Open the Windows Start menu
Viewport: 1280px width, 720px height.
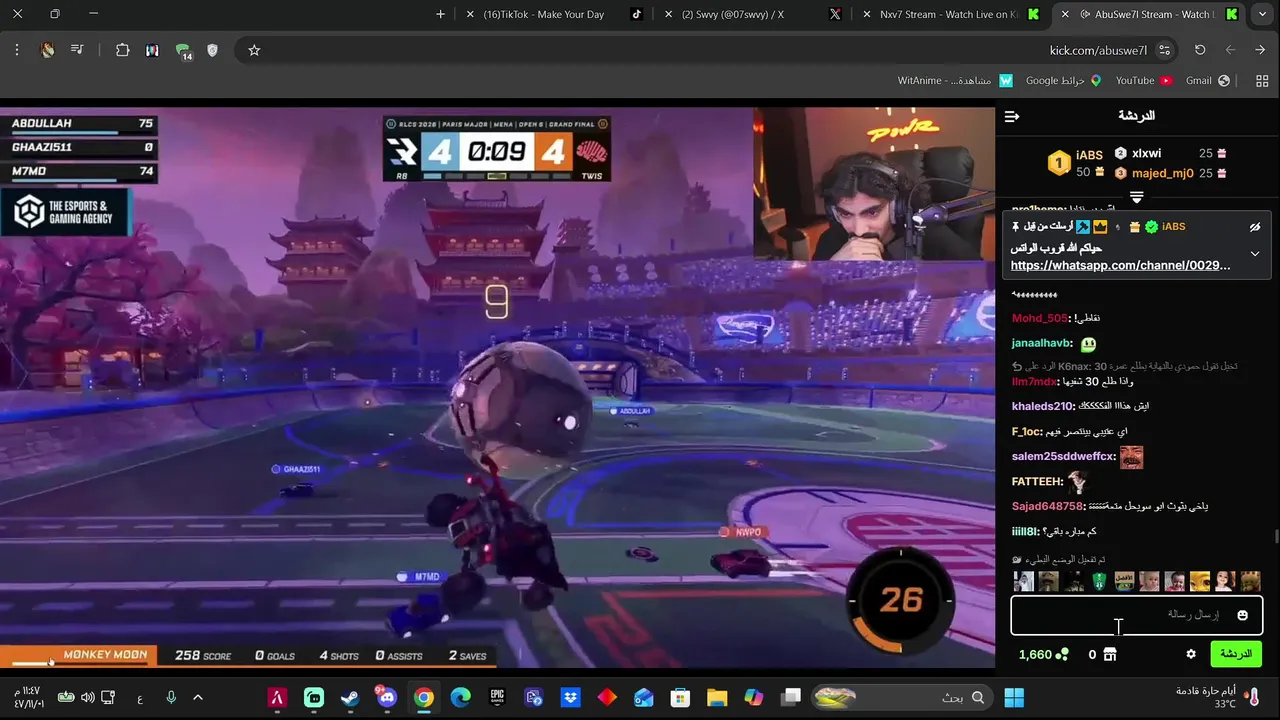1014,697
